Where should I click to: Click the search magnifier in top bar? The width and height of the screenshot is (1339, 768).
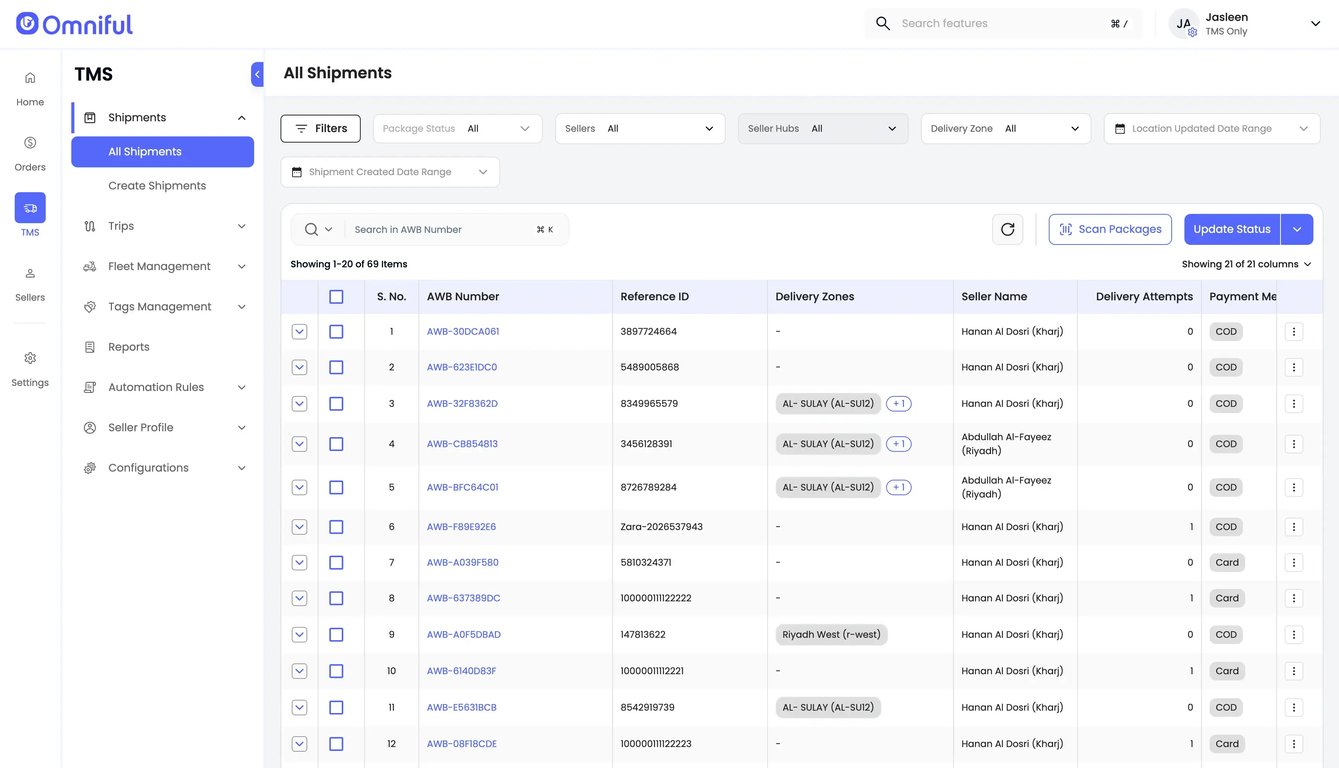click(882, 23)
